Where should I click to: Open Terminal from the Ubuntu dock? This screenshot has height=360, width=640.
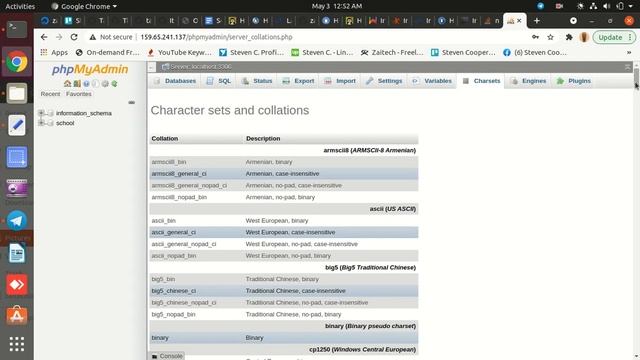point(17,29)
